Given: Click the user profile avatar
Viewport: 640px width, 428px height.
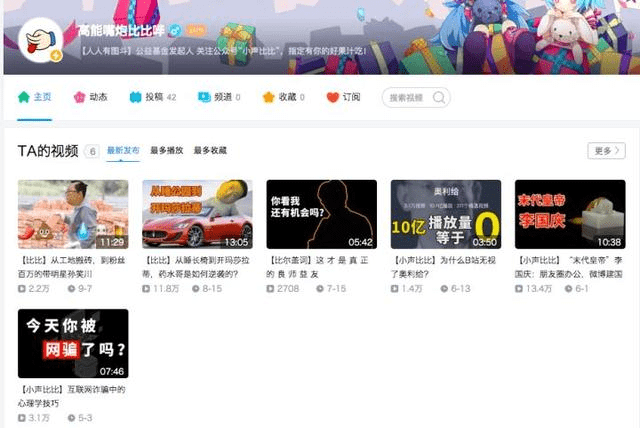Looking at the screenshot, I should pyautogui.click(x=40, y=39).
